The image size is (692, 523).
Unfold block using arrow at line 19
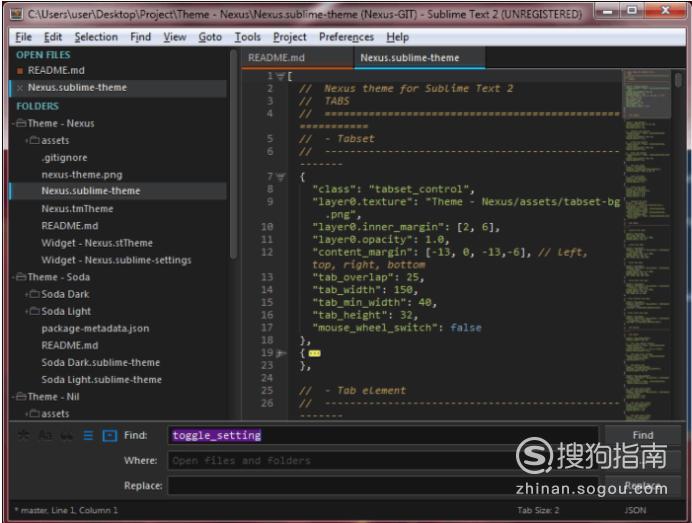281,353
